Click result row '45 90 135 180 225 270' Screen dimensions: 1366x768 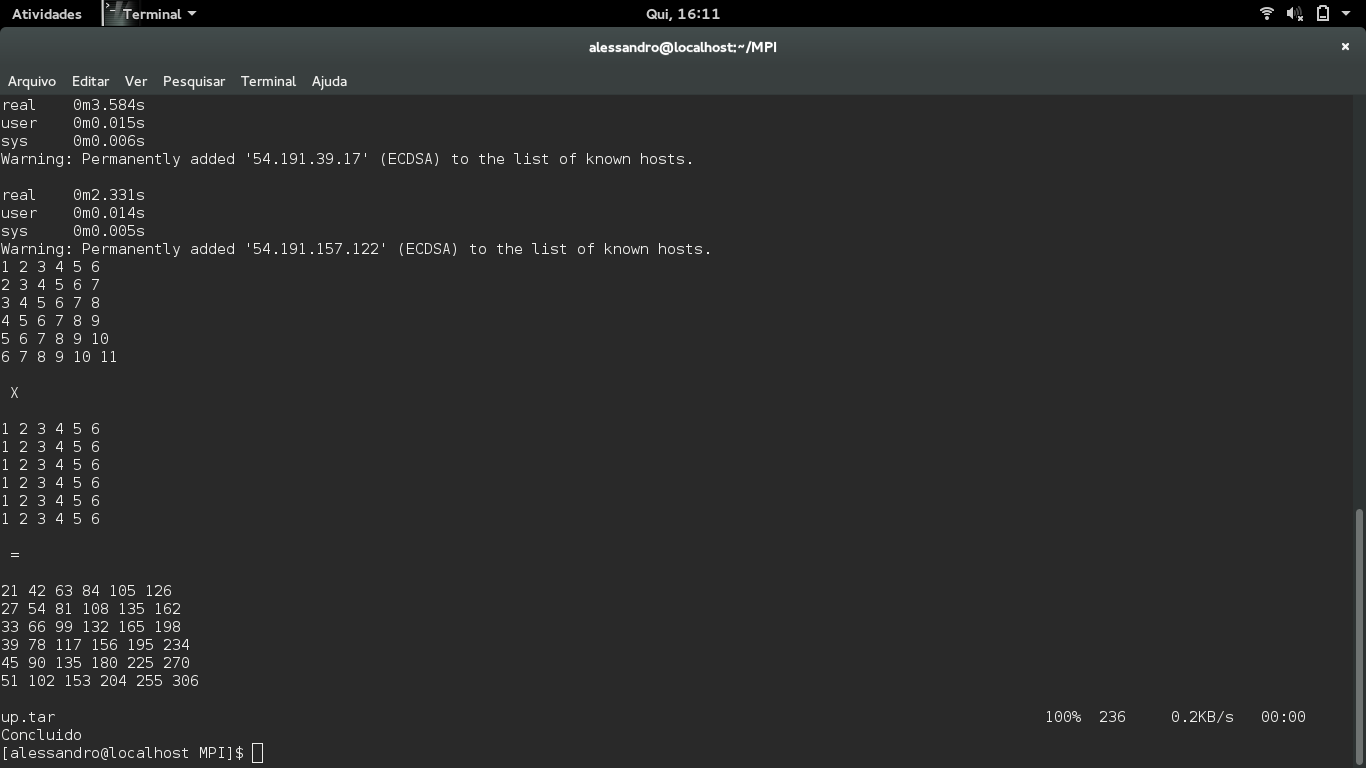click(x=95, y=663)
